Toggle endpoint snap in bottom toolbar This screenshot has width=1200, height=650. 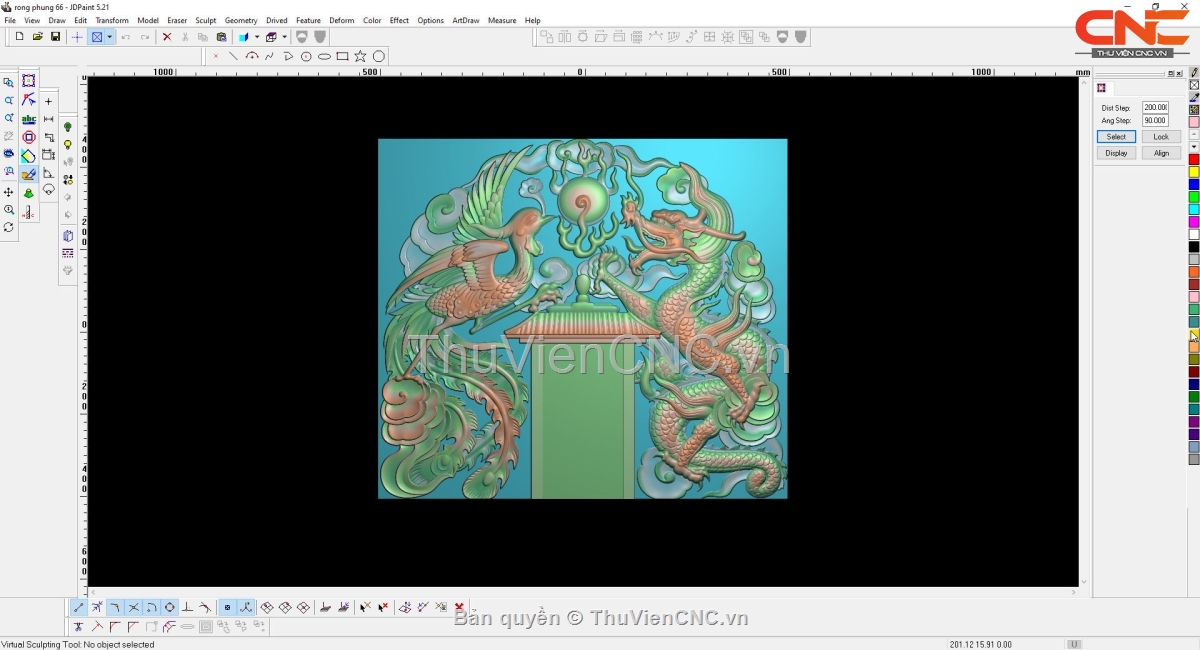coord(79,607)
